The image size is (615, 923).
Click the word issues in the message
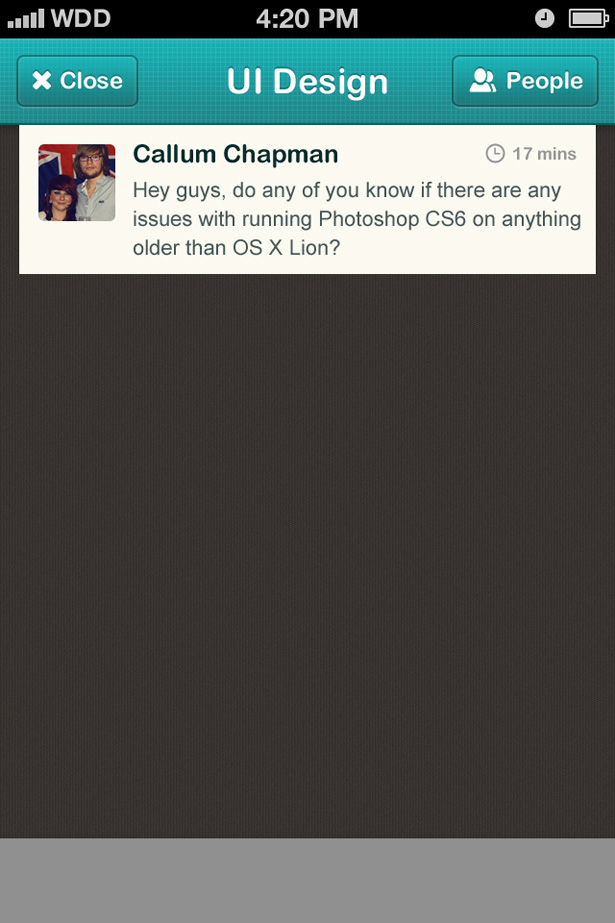tap(162, 218)
